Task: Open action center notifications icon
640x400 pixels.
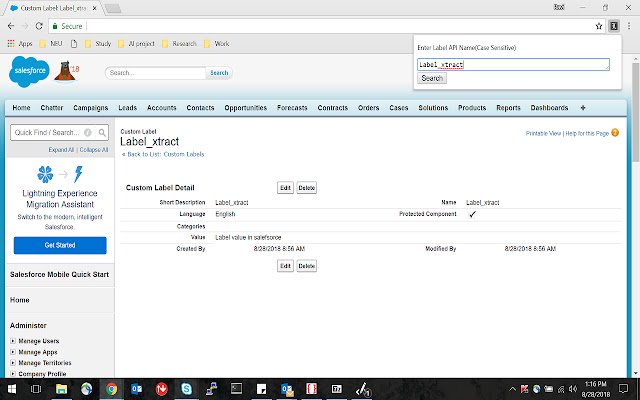Action: click(x=623, y=389)
